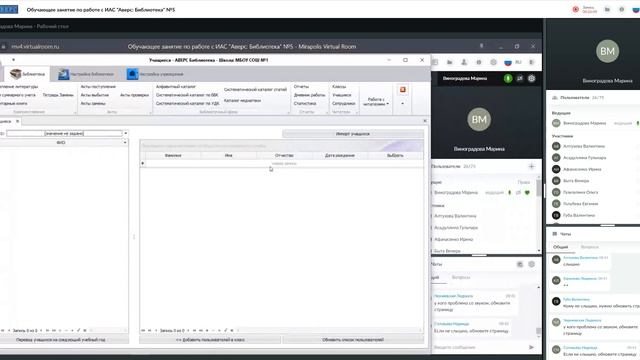Switch to Настройка учреждения ribbon tab
This screenshot has height=360, width=640.
[x=156, y=74]
